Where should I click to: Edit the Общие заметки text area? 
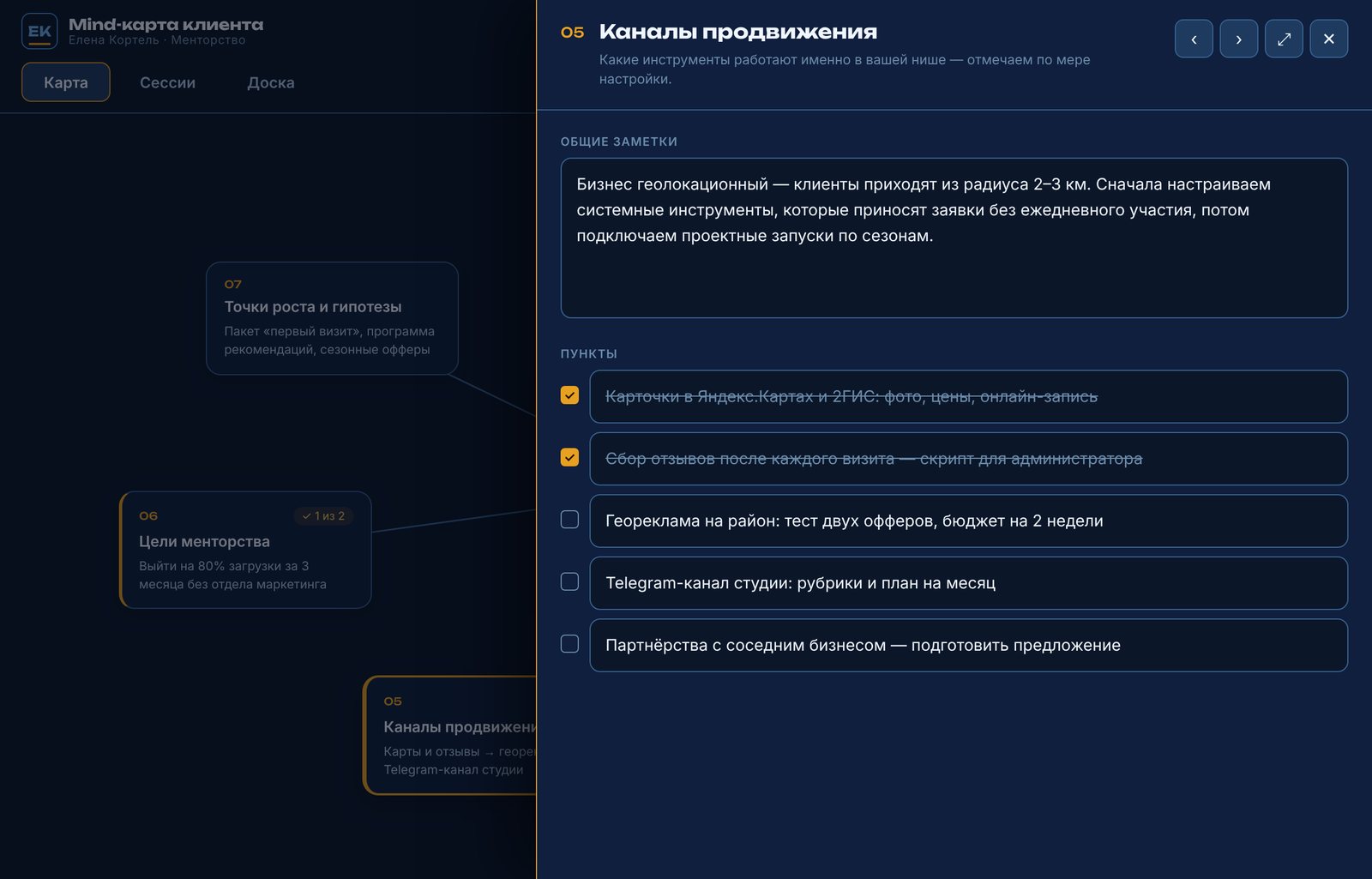point(954,238)
